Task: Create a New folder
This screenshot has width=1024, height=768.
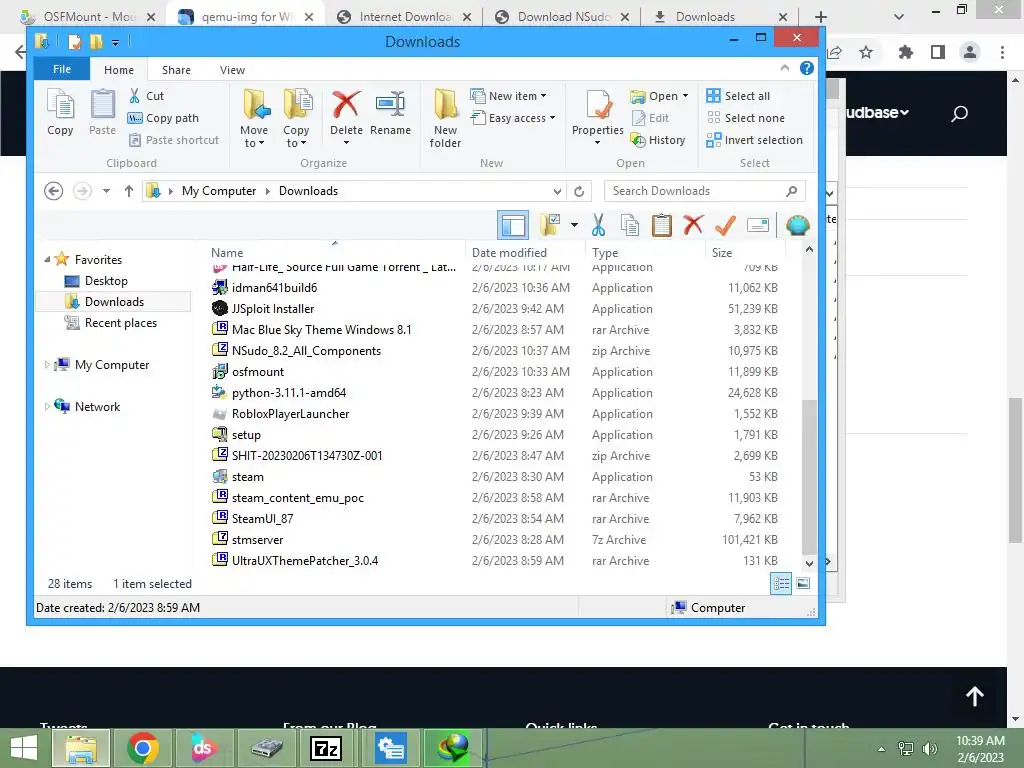Action: [x=445, y=118]
